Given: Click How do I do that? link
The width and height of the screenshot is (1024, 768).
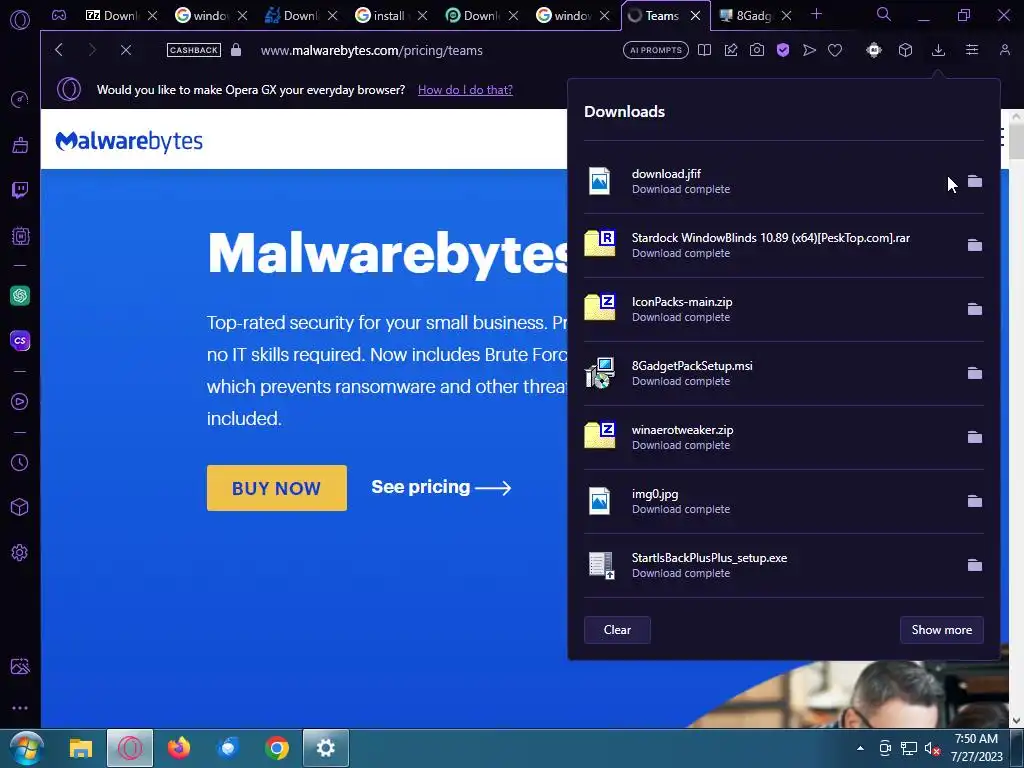Looking at the screenshot, I should [x=465, y=90].
